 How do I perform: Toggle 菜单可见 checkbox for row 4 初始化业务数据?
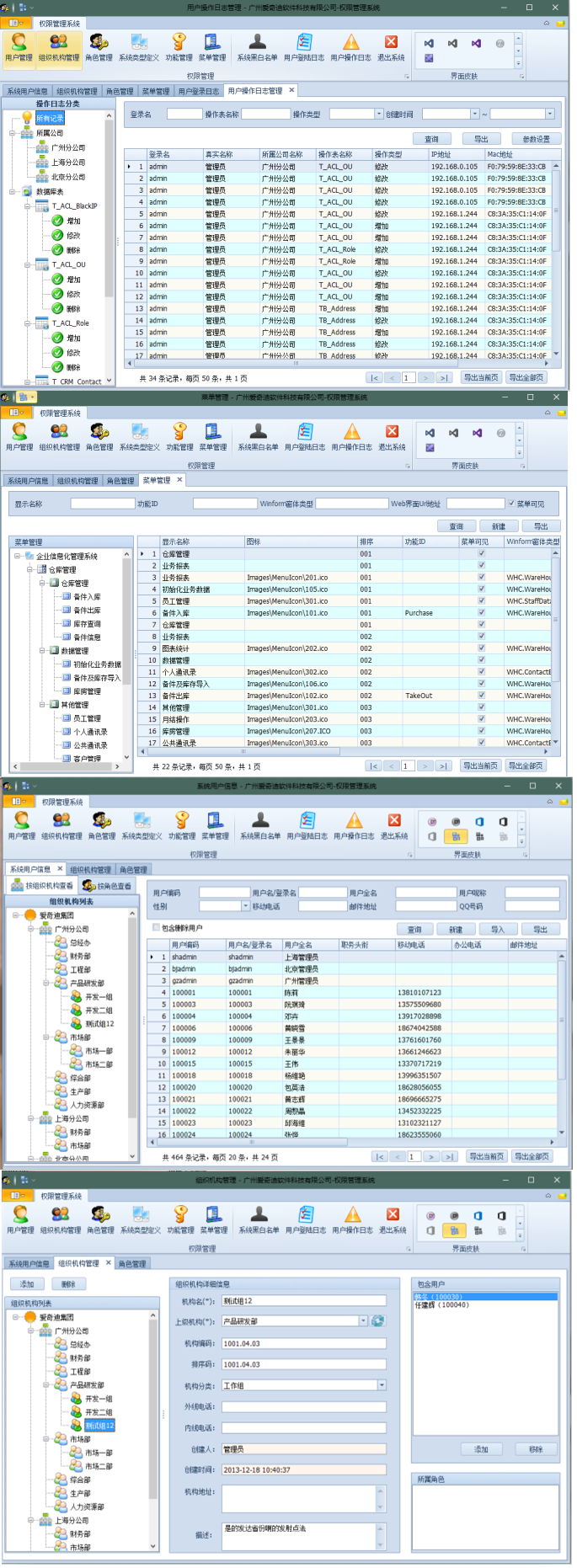(x=481, y=589)
